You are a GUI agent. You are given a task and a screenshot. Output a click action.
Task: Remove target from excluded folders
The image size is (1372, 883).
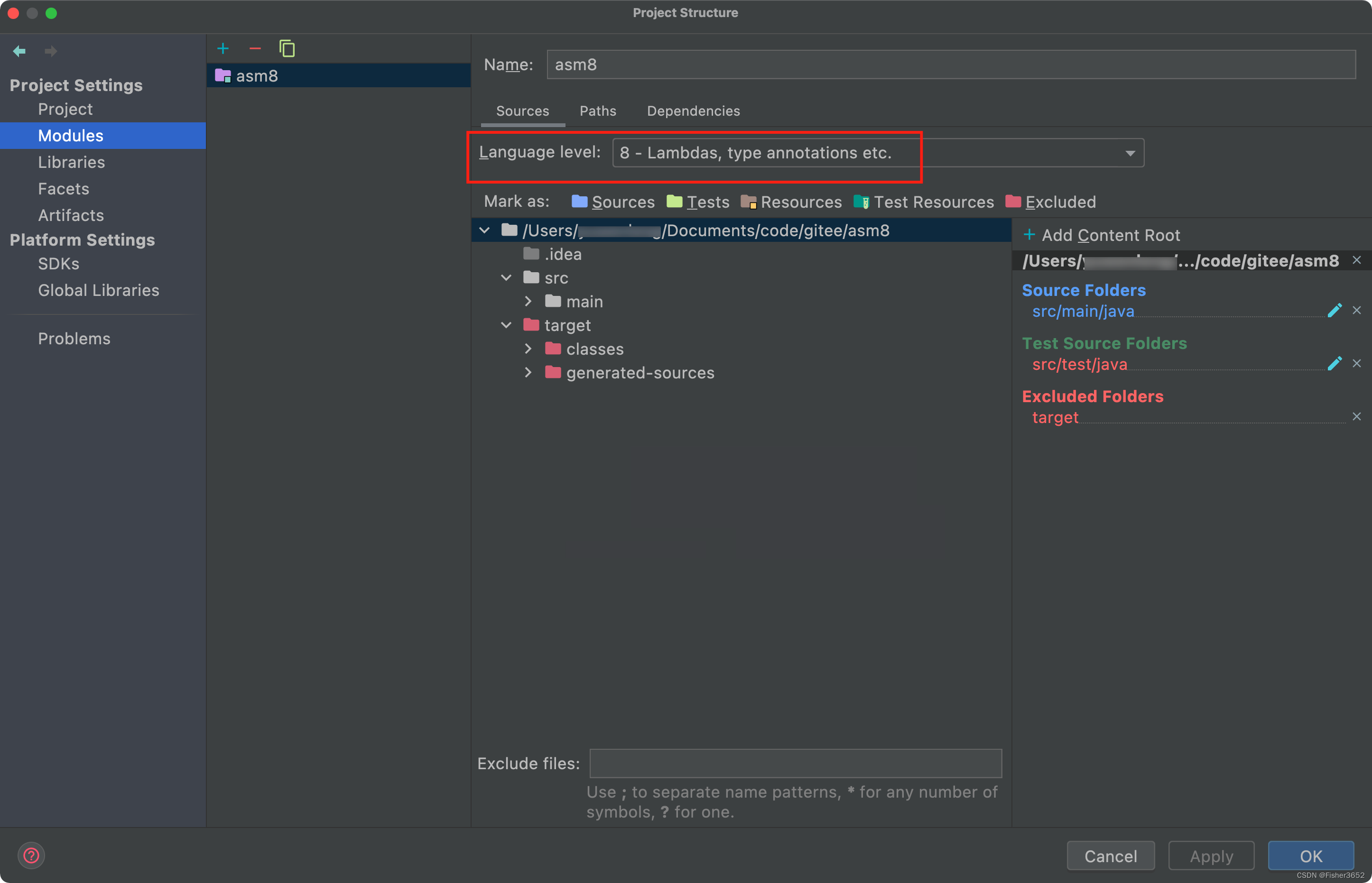point(1356,417)
